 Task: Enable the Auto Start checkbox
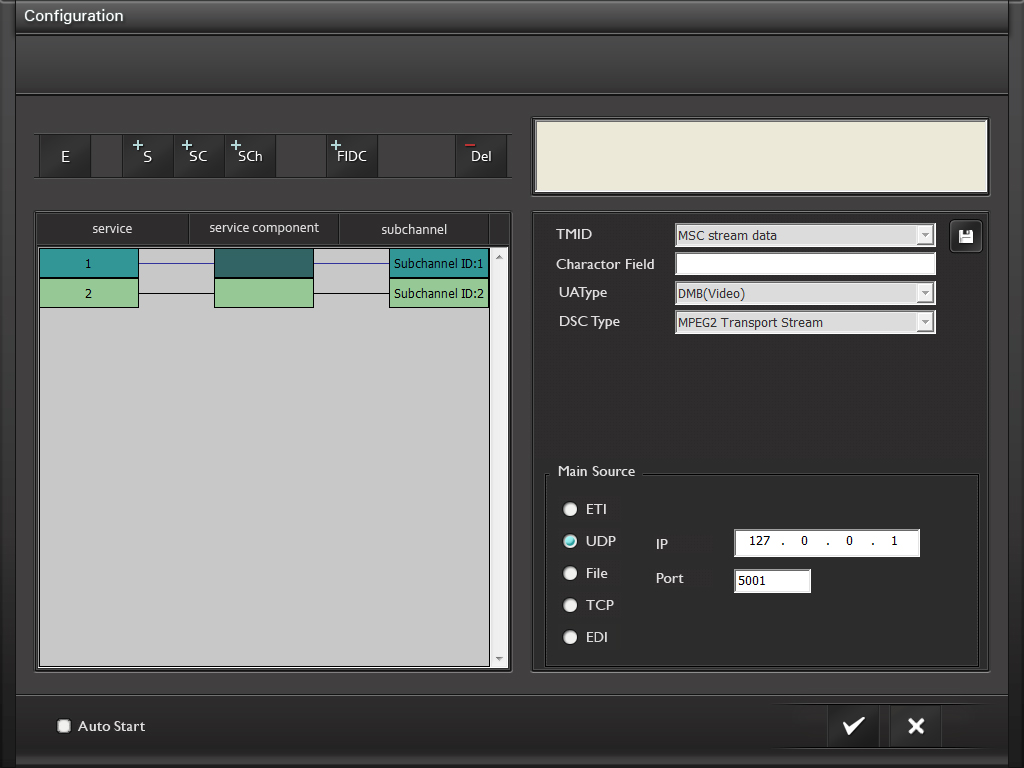coord(64,726)
